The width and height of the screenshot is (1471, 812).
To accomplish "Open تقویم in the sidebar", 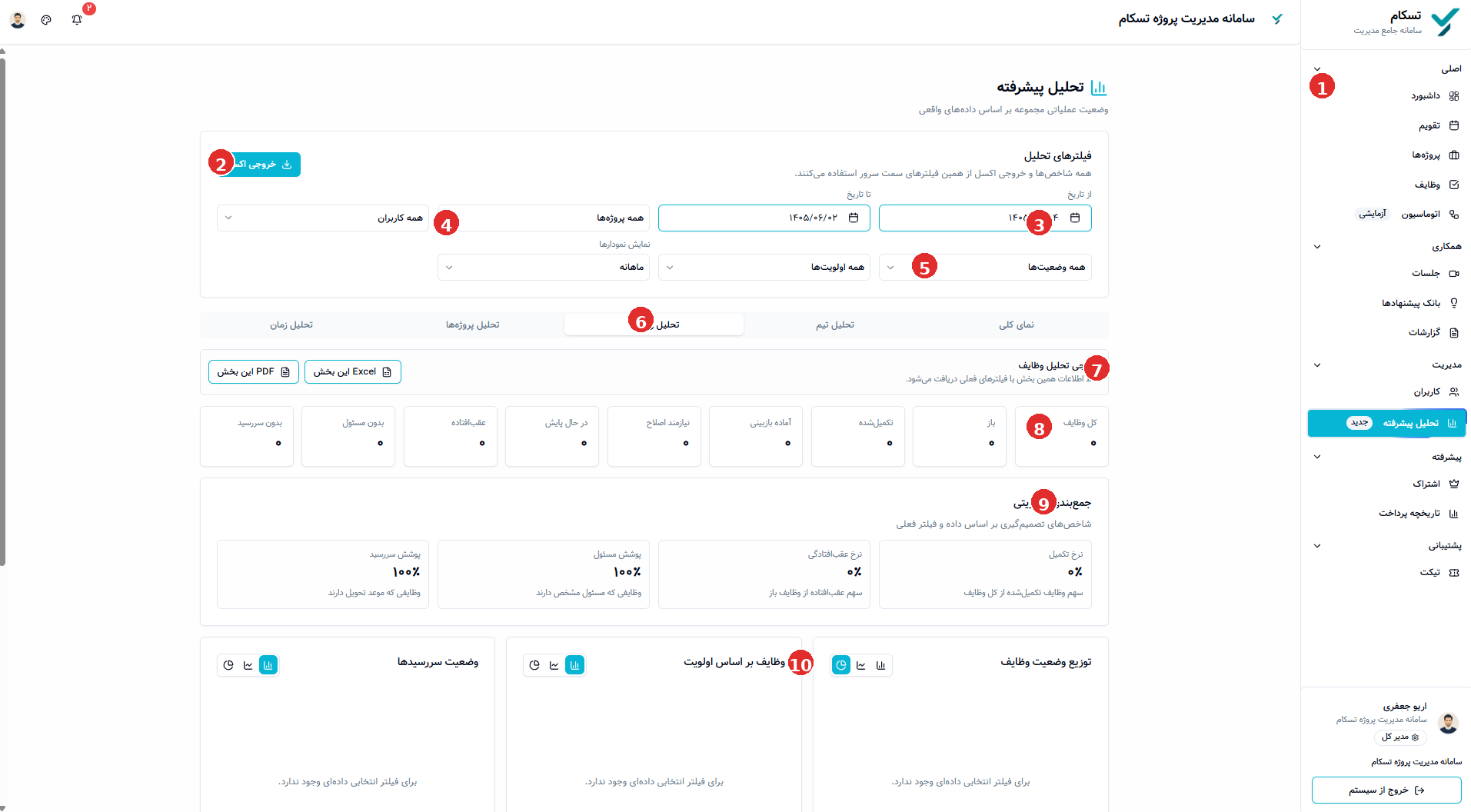I will point(1438,125).
